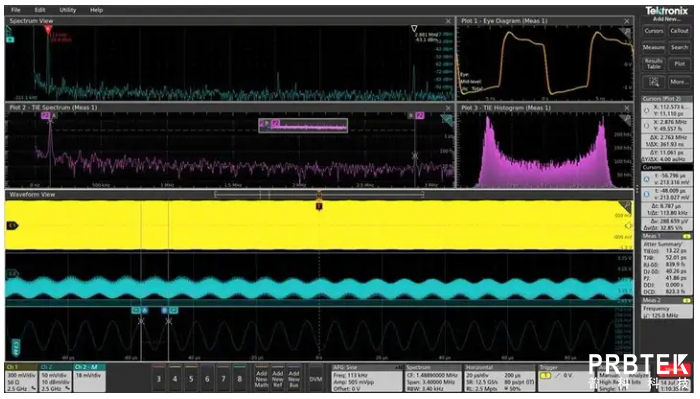The image size is (700, 399).
Task: Select waveform cursor B handle
Action: tap(164, 310)
